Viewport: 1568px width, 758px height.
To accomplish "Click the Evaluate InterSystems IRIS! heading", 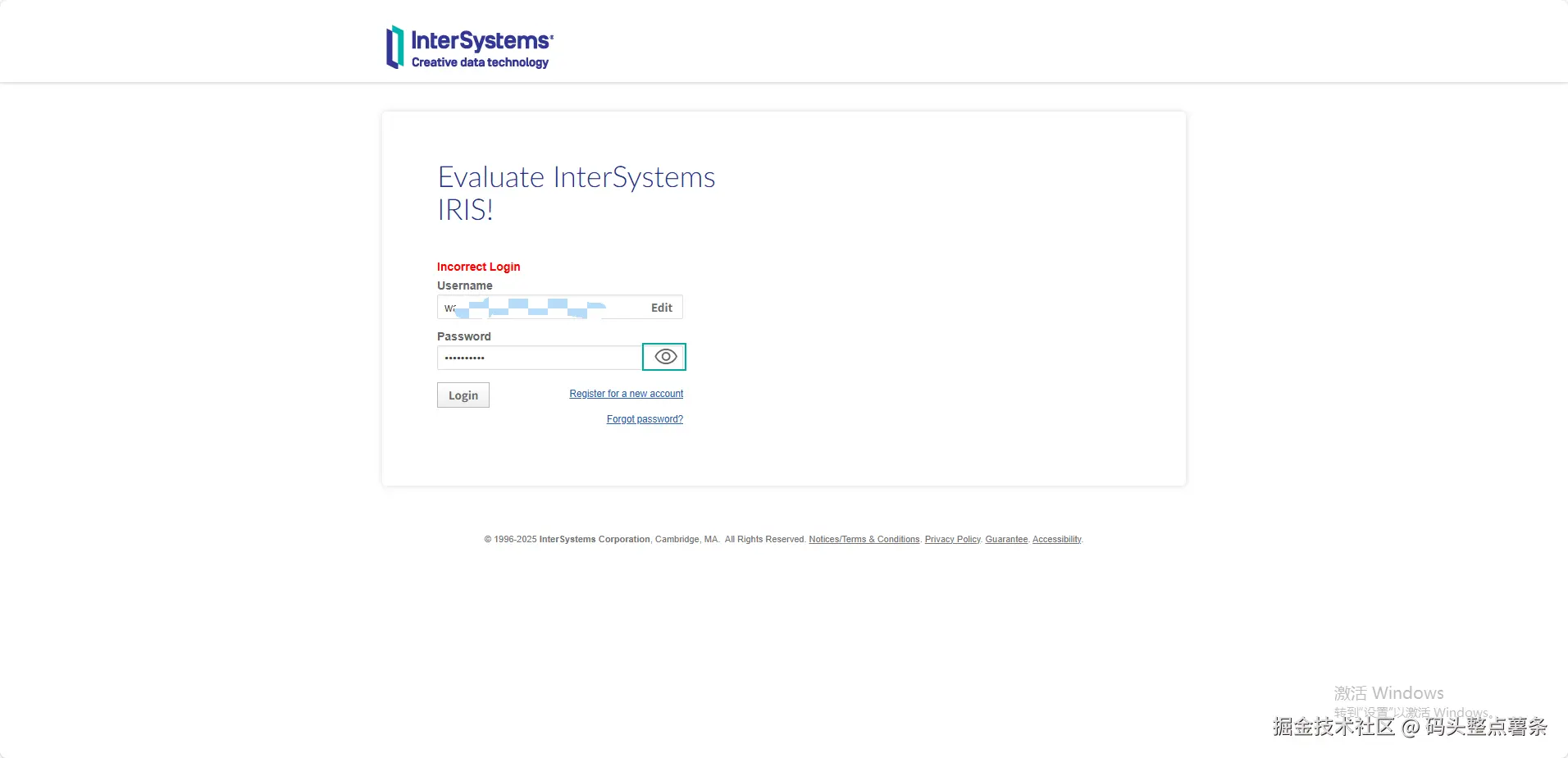I will pyautogui.click(x=576, y=193).
